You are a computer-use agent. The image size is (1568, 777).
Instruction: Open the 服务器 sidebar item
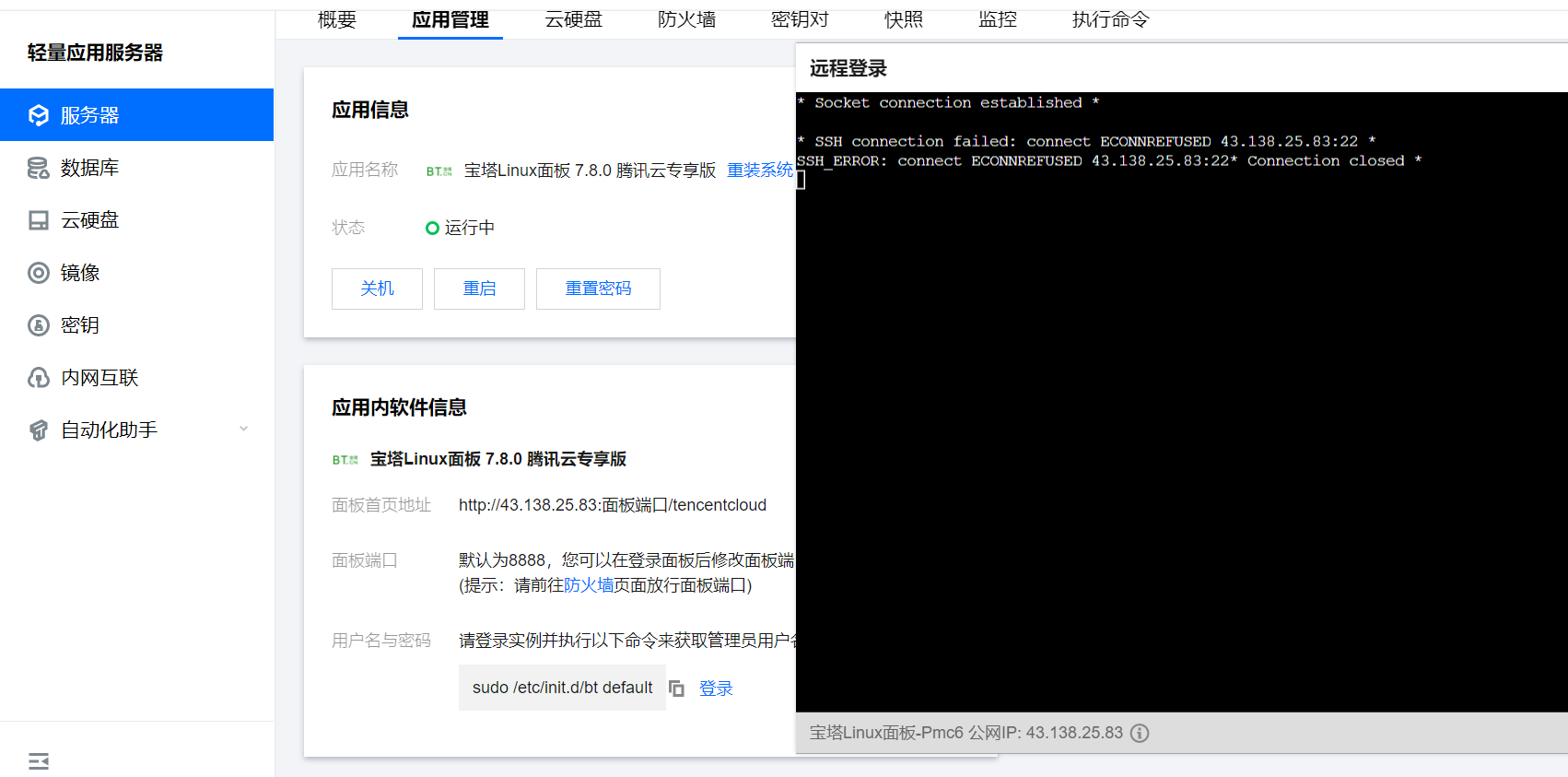[136, 115]
